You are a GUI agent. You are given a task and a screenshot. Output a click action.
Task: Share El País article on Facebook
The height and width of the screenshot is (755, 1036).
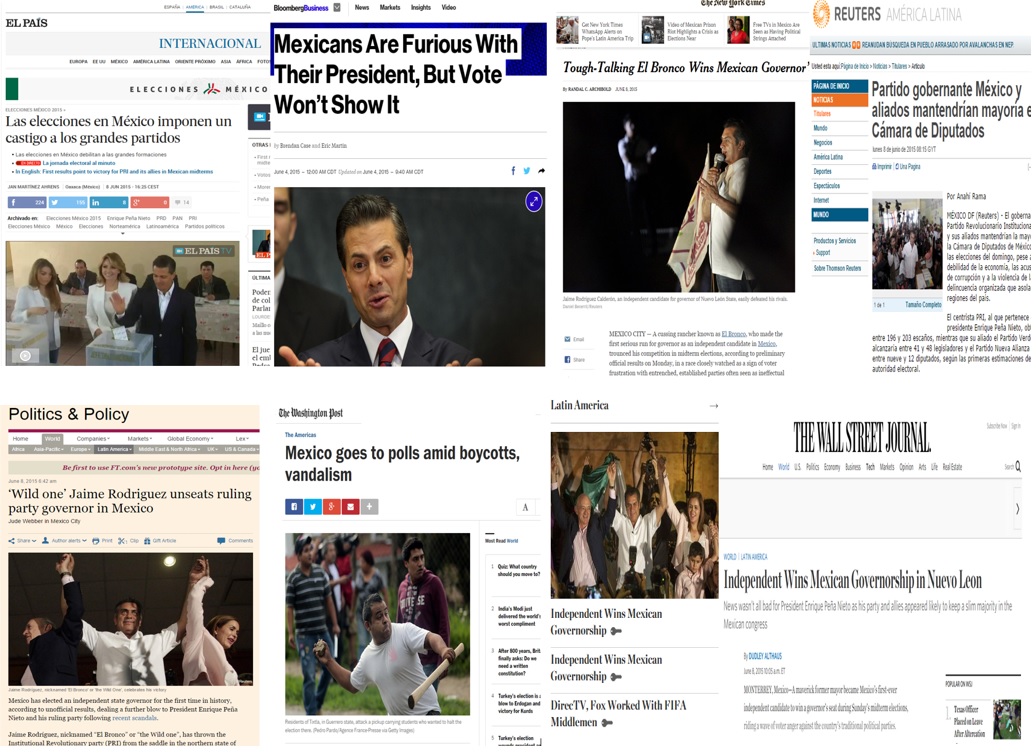click(26, 202)
